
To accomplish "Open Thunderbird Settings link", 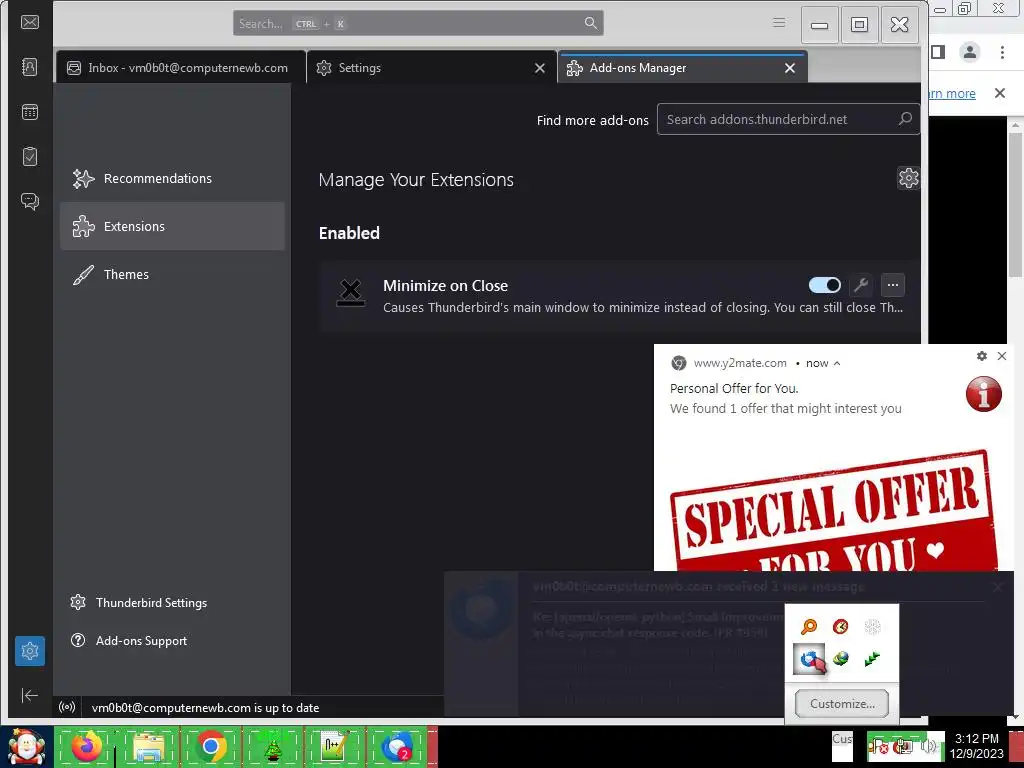I will click(x=138, y=603).
